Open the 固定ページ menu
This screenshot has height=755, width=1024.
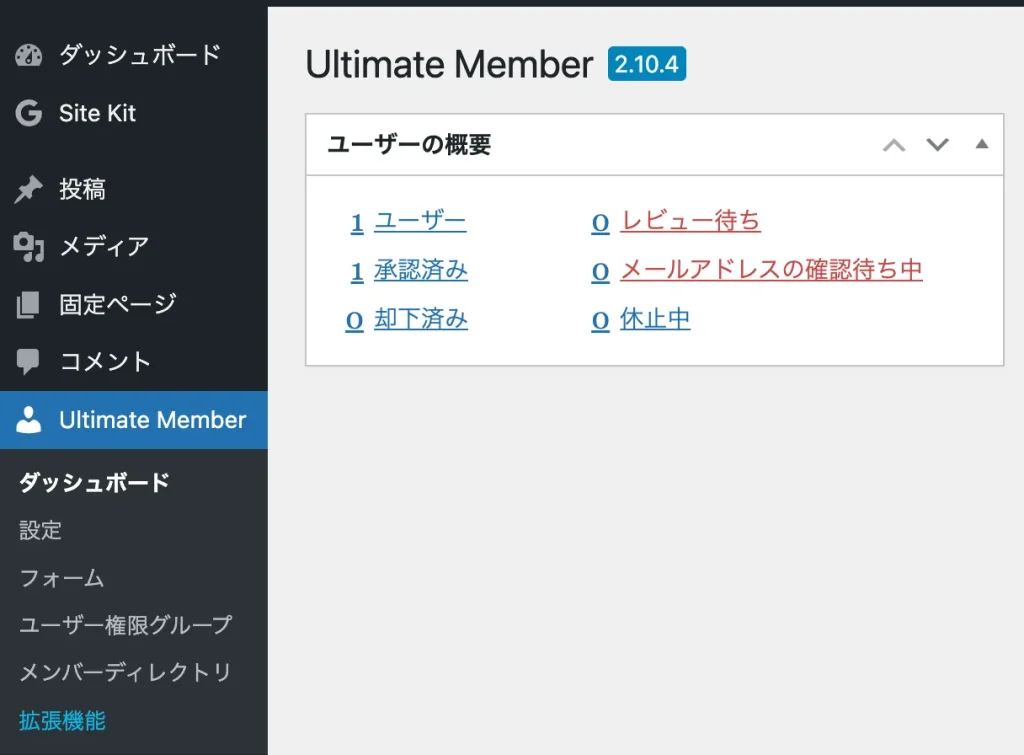(x=134, y=304)
